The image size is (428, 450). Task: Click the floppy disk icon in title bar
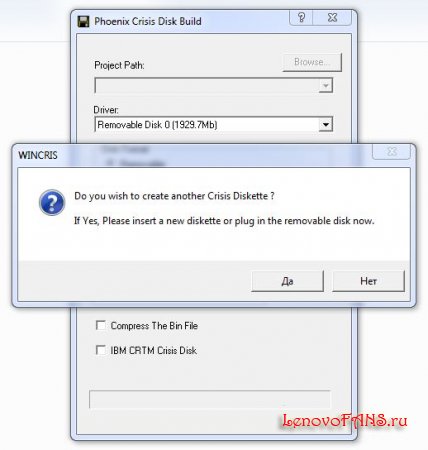(83, 21)
